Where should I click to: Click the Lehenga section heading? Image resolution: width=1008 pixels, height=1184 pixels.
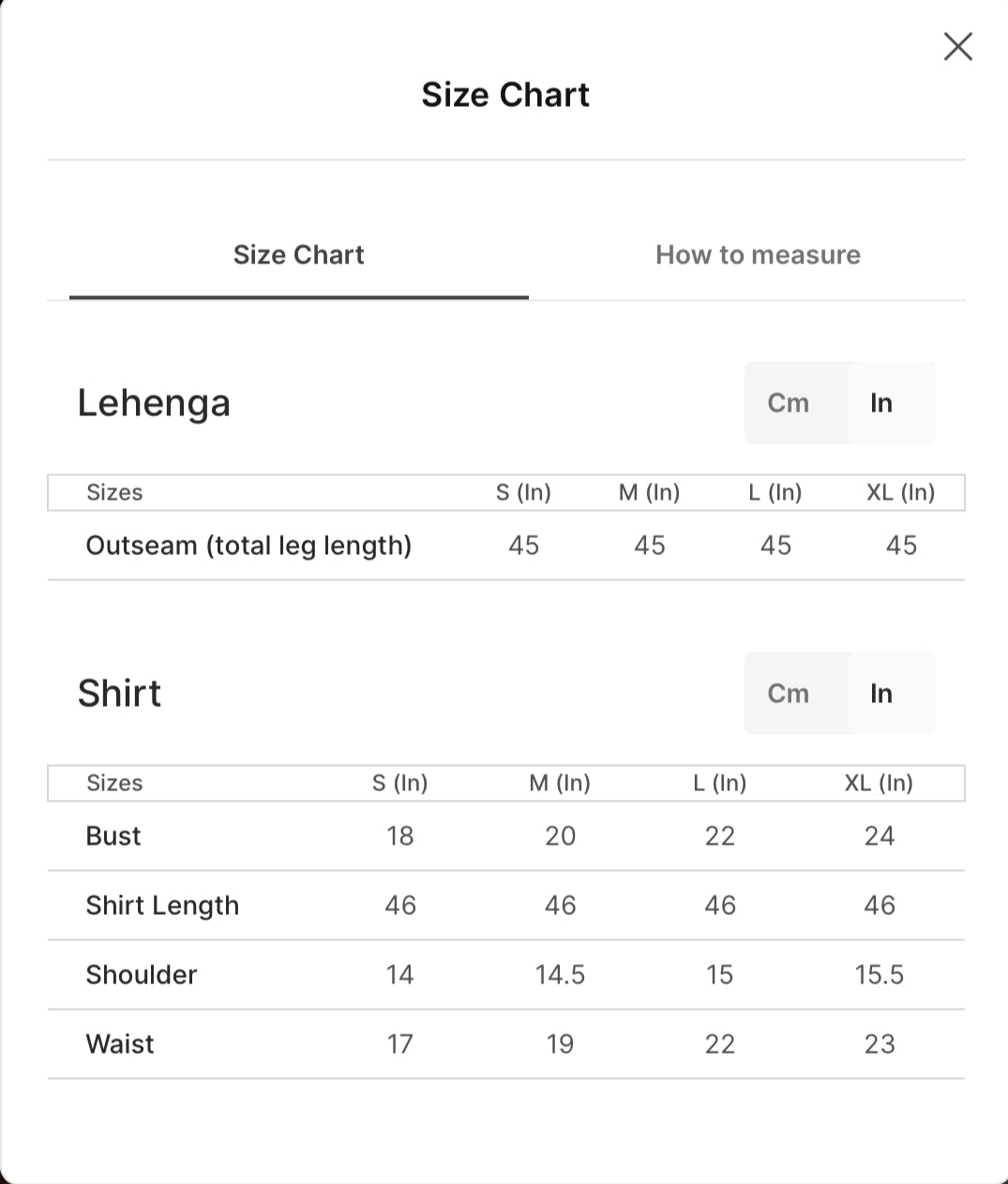point(154,403)
